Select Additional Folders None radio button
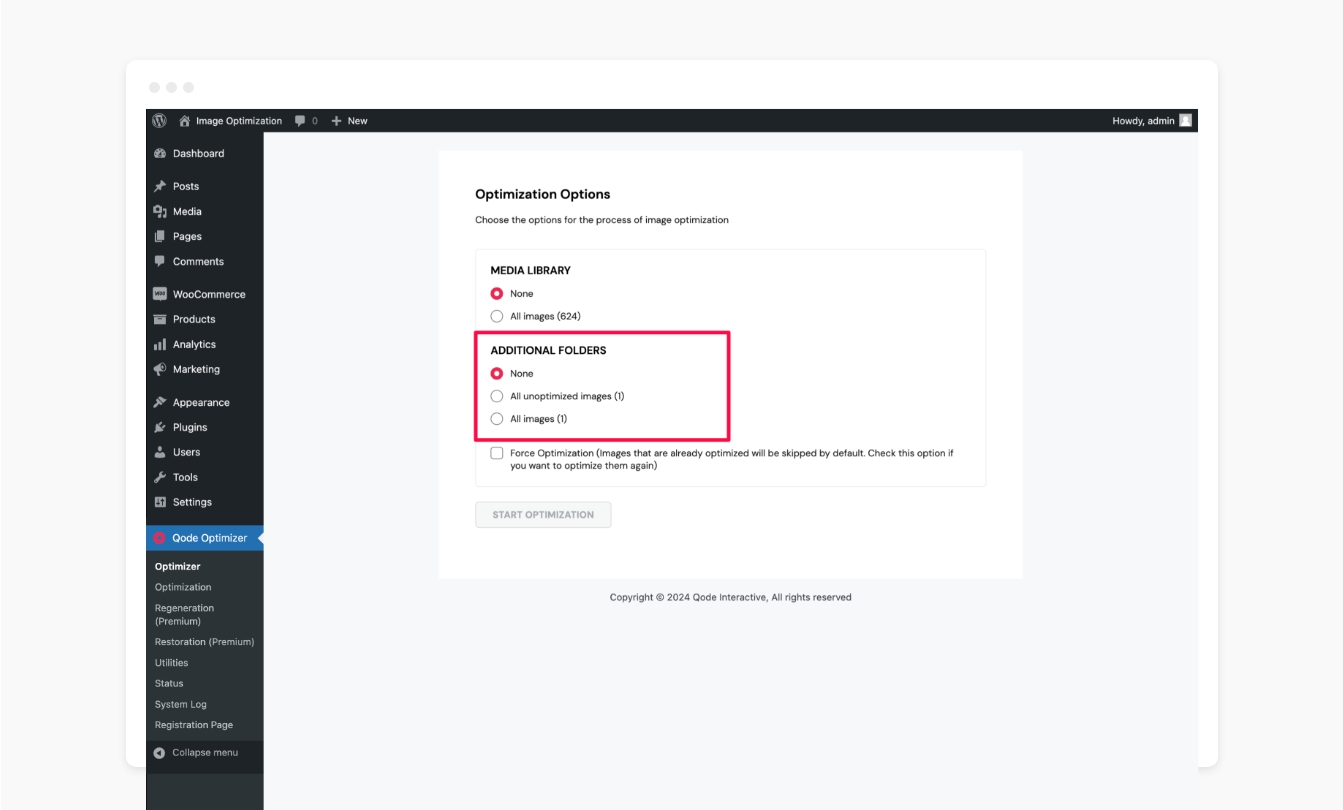The height and width of the screenshot is (810, 1343). coord(497,373)
